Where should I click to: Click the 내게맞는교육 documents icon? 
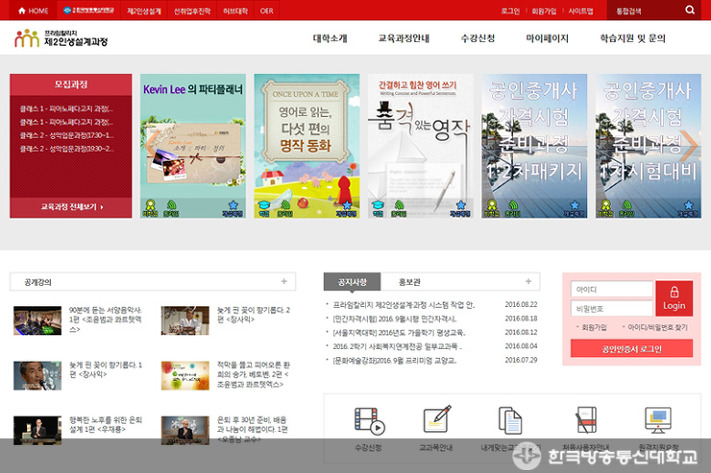click(x=510, y=420)
